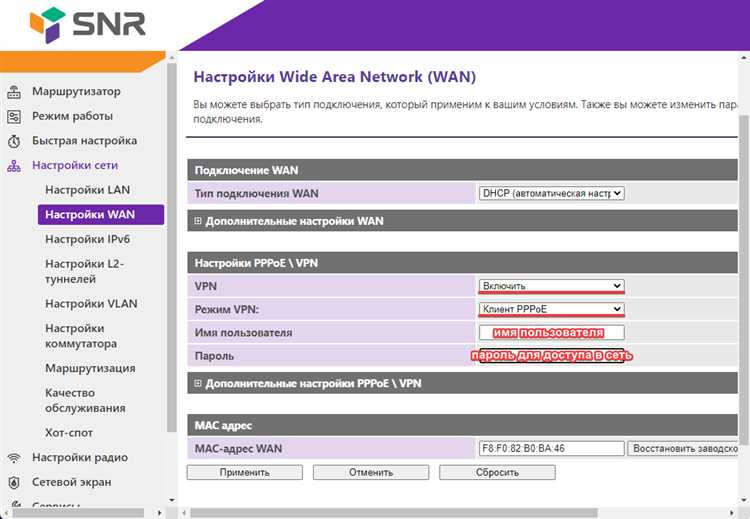Viewport: 750px width, 519px height.
Task: Open Режим VPN Клиент PPPoE dropdown
Action: pyautogui.click(x=551, y=309)
